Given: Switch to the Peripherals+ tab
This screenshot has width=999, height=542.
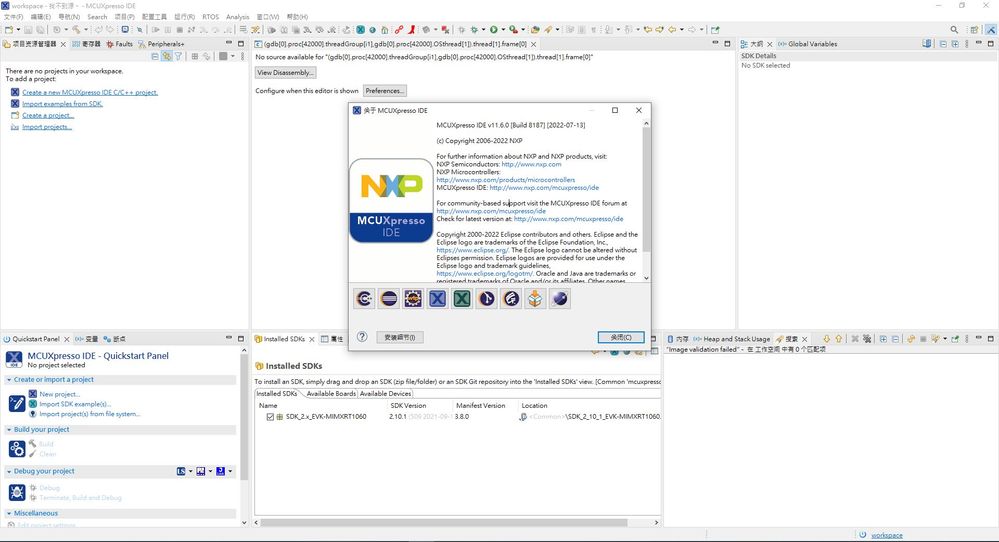Looking at the screenshot, I should (x=161, y=44).
